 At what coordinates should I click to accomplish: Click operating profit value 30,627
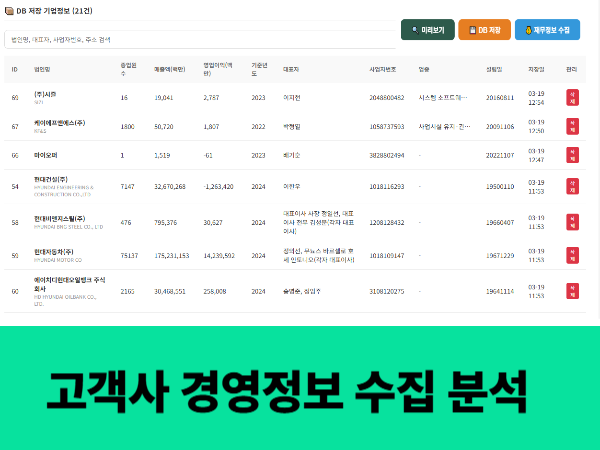click(213, 222)
